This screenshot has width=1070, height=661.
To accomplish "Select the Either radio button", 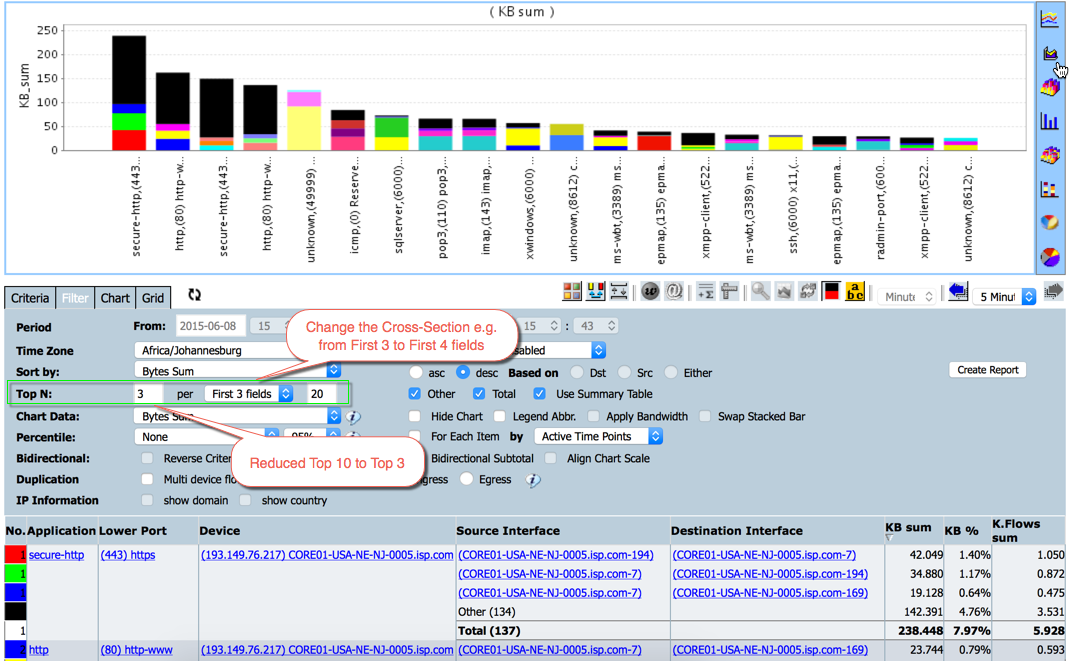I will 671,372.
